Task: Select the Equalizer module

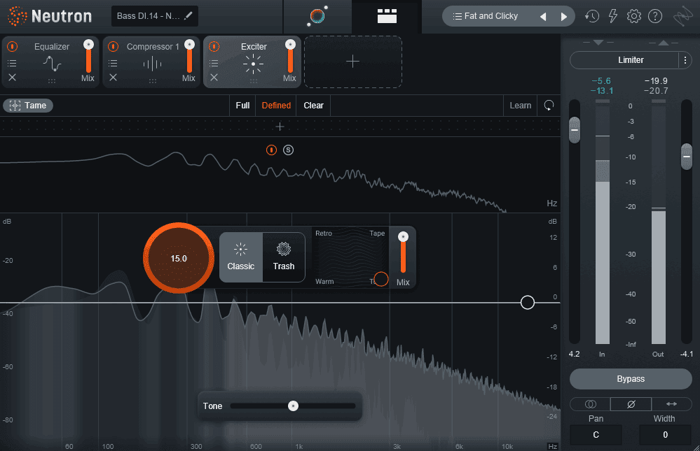Action: (x=52, y=62)
